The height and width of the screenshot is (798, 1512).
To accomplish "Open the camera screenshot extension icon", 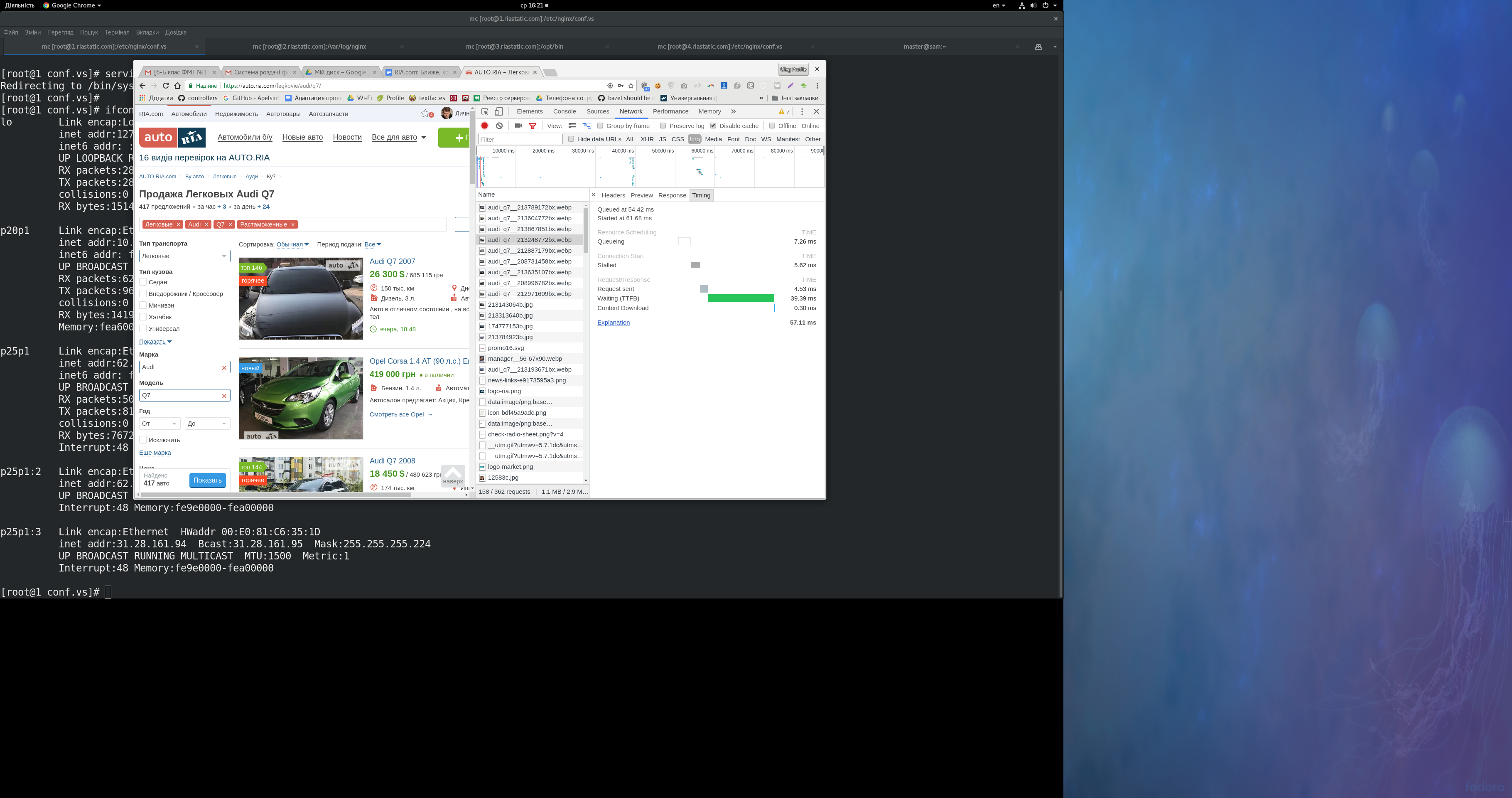I will 684,86.
